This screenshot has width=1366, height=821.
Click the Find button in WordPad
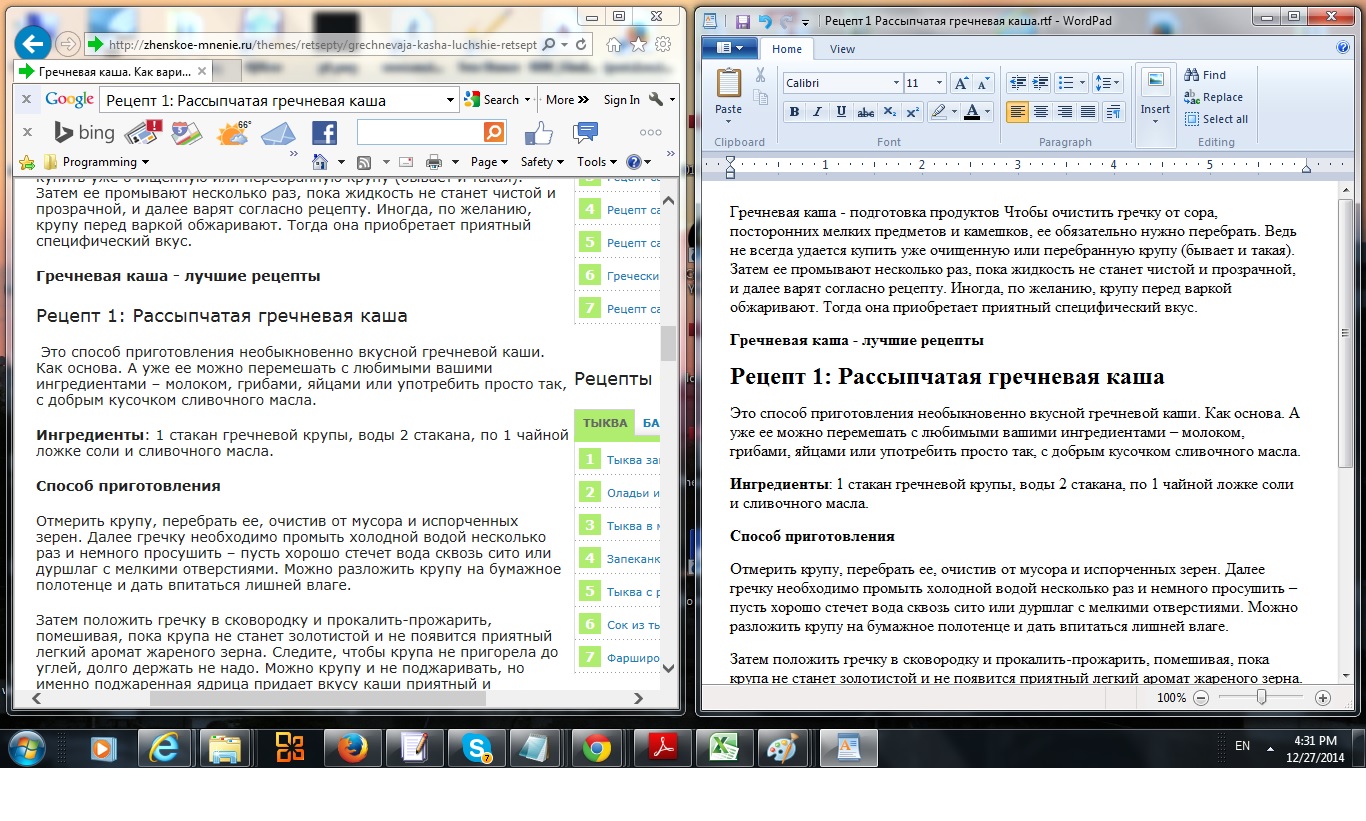tap(1205, 75)
